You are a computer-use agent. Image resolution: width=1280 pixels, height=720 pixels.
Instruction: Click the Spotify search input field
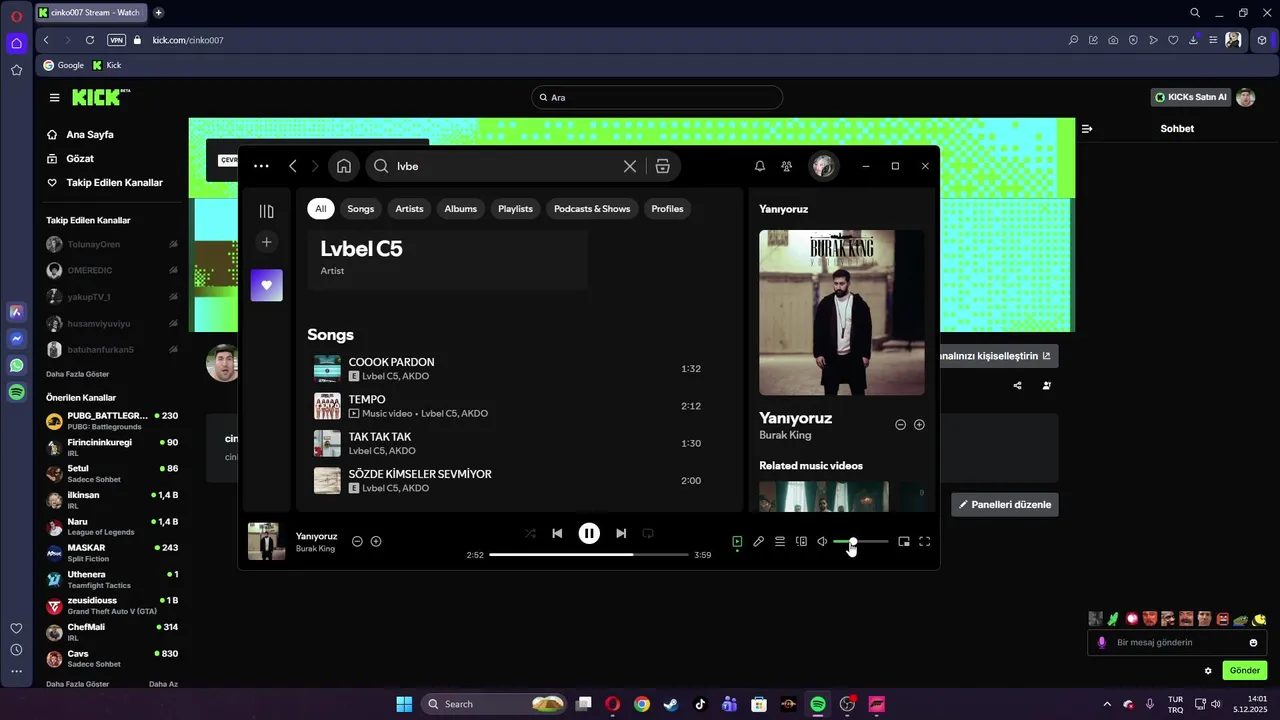(505, 166)
